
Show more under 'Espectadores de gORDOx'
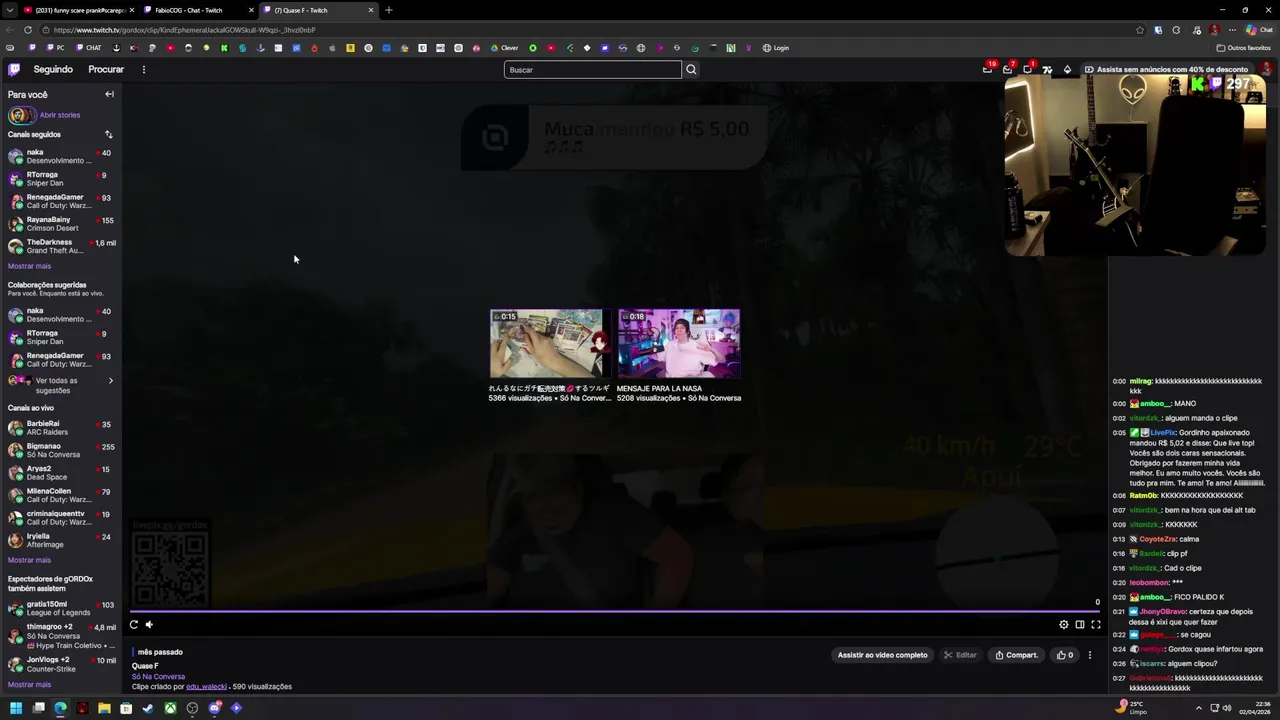[x=29, y=685]
